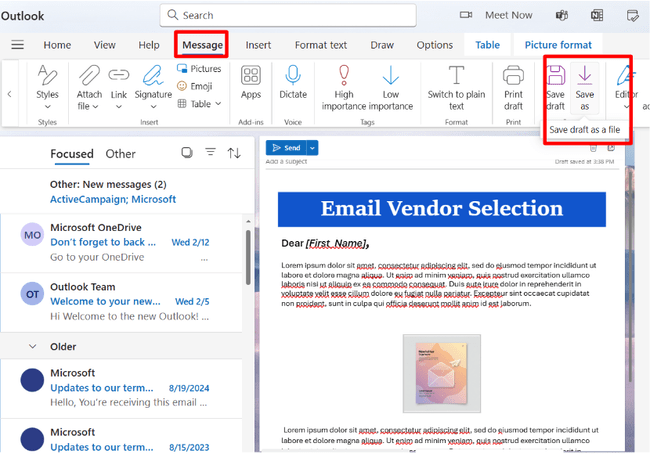Click the Print draft icon

tap(513, 77)
